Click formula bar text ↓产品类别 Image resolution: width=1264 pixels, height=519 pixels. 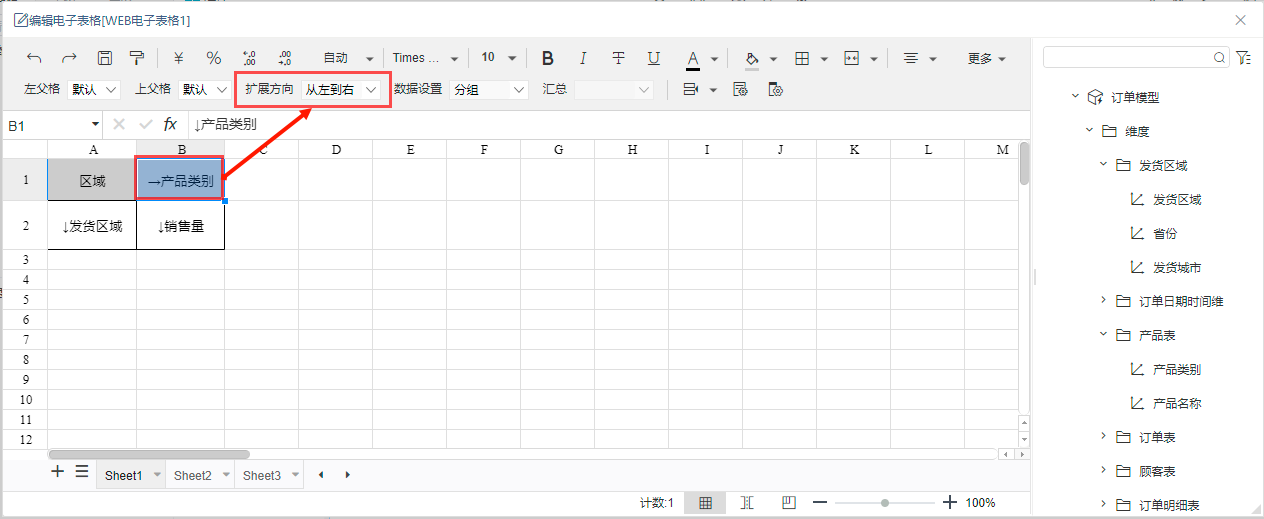pyautogui.click(x=225, y=125)
